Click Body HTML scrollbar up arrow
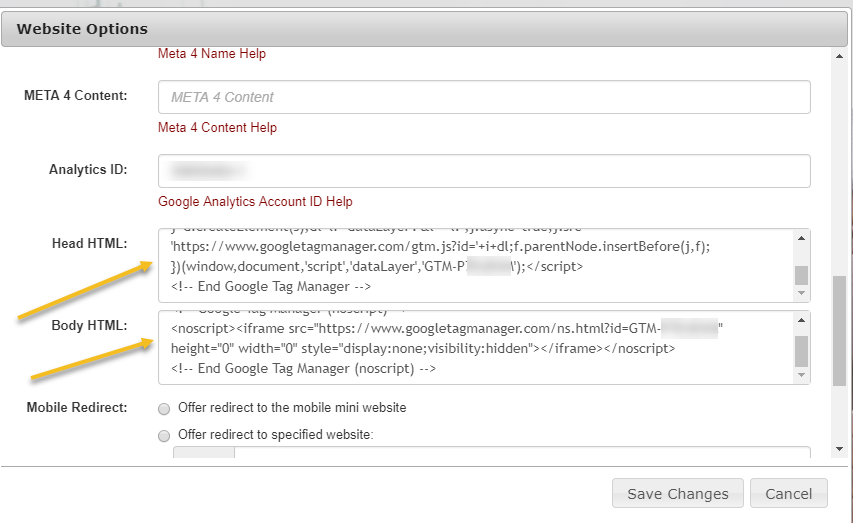Viewport: 853px width, 523px height. (x=801, y=320)
